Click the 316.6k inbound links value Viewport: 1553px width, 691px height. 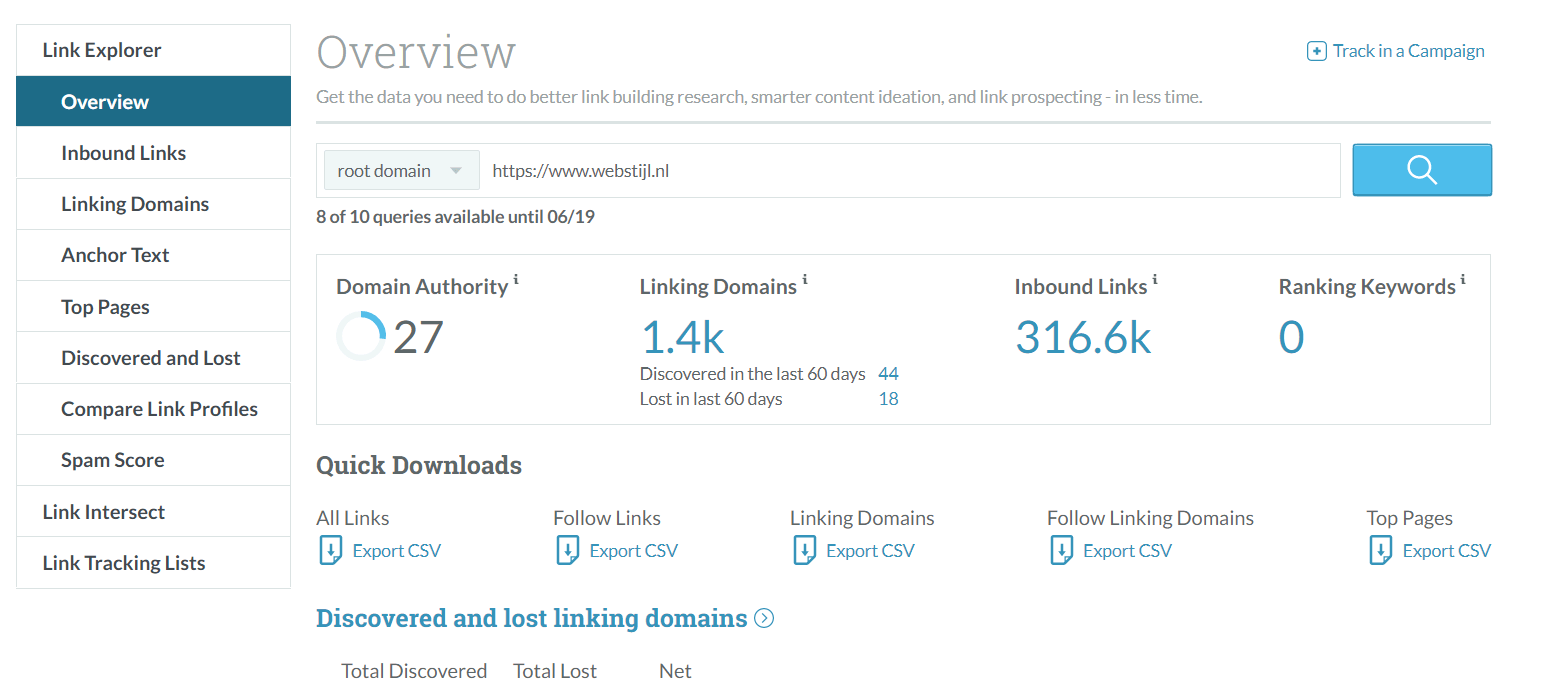pyautogui.click(x=1083, y=337)
